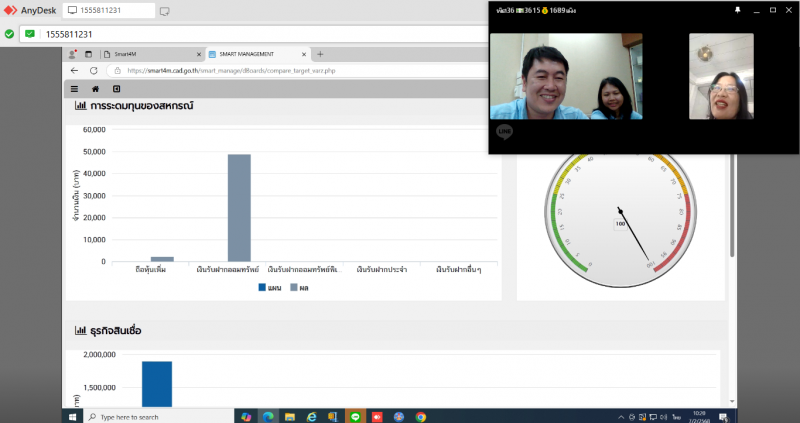This screenshot has width=800, height=423.
Task: Toggle the แผน series in chart legend
Action: [x=270, y=288]
